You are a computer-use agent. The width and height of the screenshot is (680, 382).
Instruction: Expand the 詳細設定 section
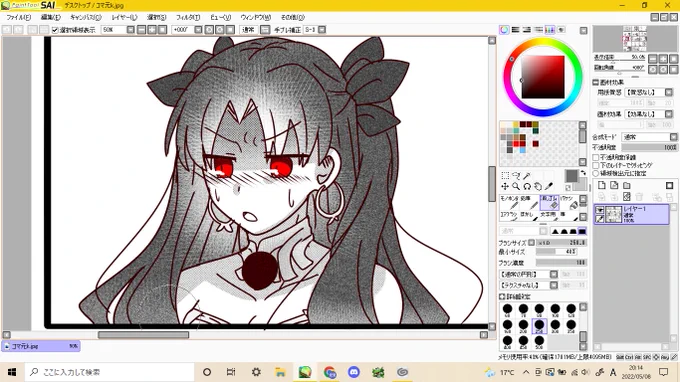coord(502,297)
